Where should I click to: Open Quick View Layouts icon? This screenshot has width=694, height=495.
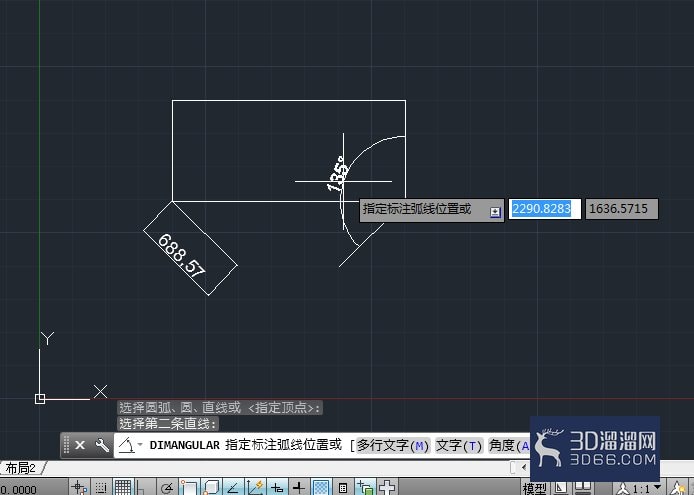coord(561,488)
